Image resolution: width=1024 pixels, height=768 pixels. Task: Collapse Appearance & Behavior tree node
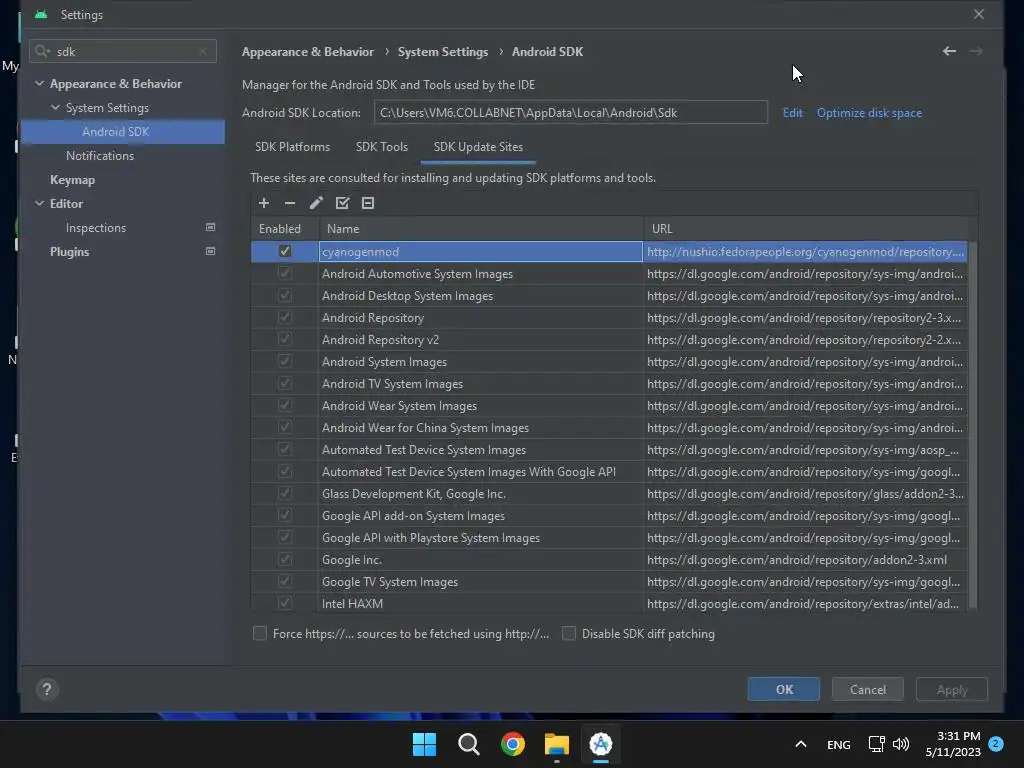point(39,84)
